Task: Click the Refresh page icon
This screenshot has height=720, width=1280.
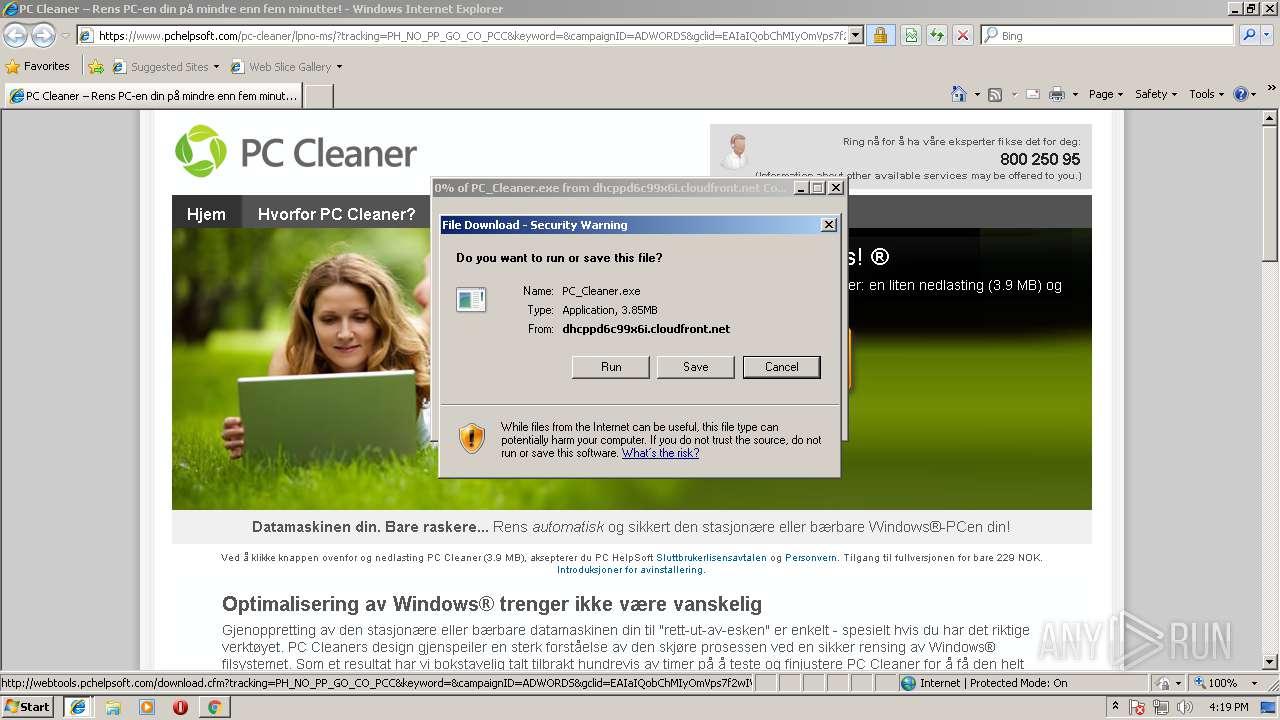Action: (937, 36)
